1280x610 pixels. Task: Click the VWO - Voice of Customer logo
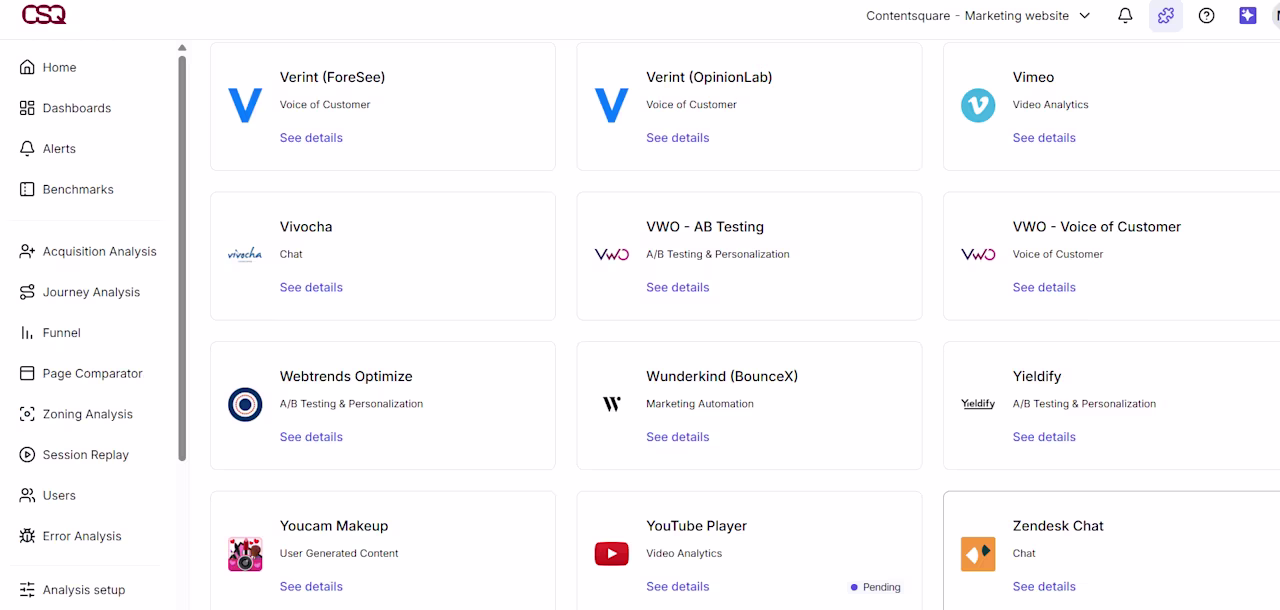pyautogui.click(x=978, y=254)
